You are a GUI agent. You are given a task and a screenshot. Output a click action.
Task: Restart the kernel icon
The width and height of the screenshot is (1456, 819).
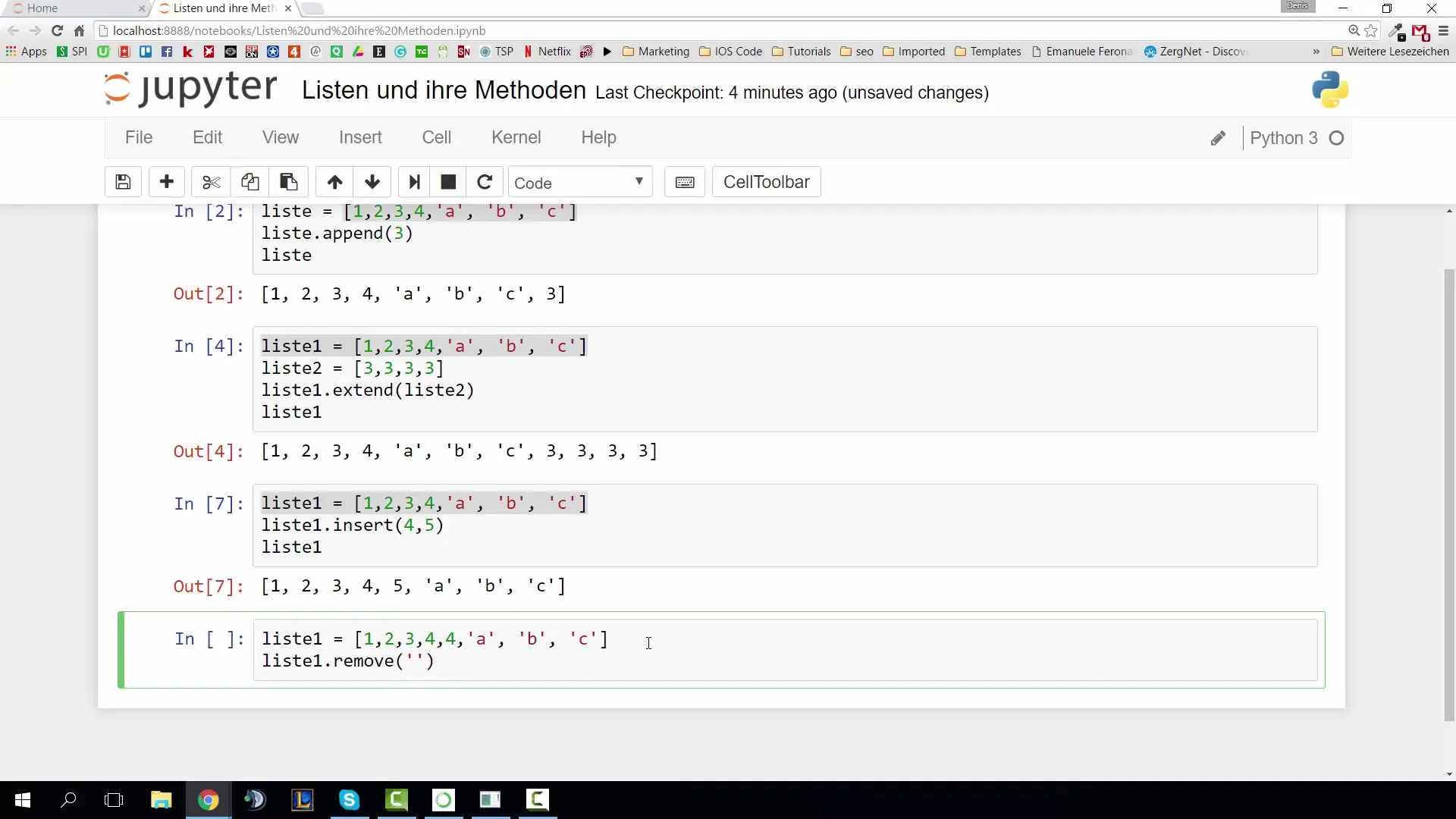coord(485,182)
